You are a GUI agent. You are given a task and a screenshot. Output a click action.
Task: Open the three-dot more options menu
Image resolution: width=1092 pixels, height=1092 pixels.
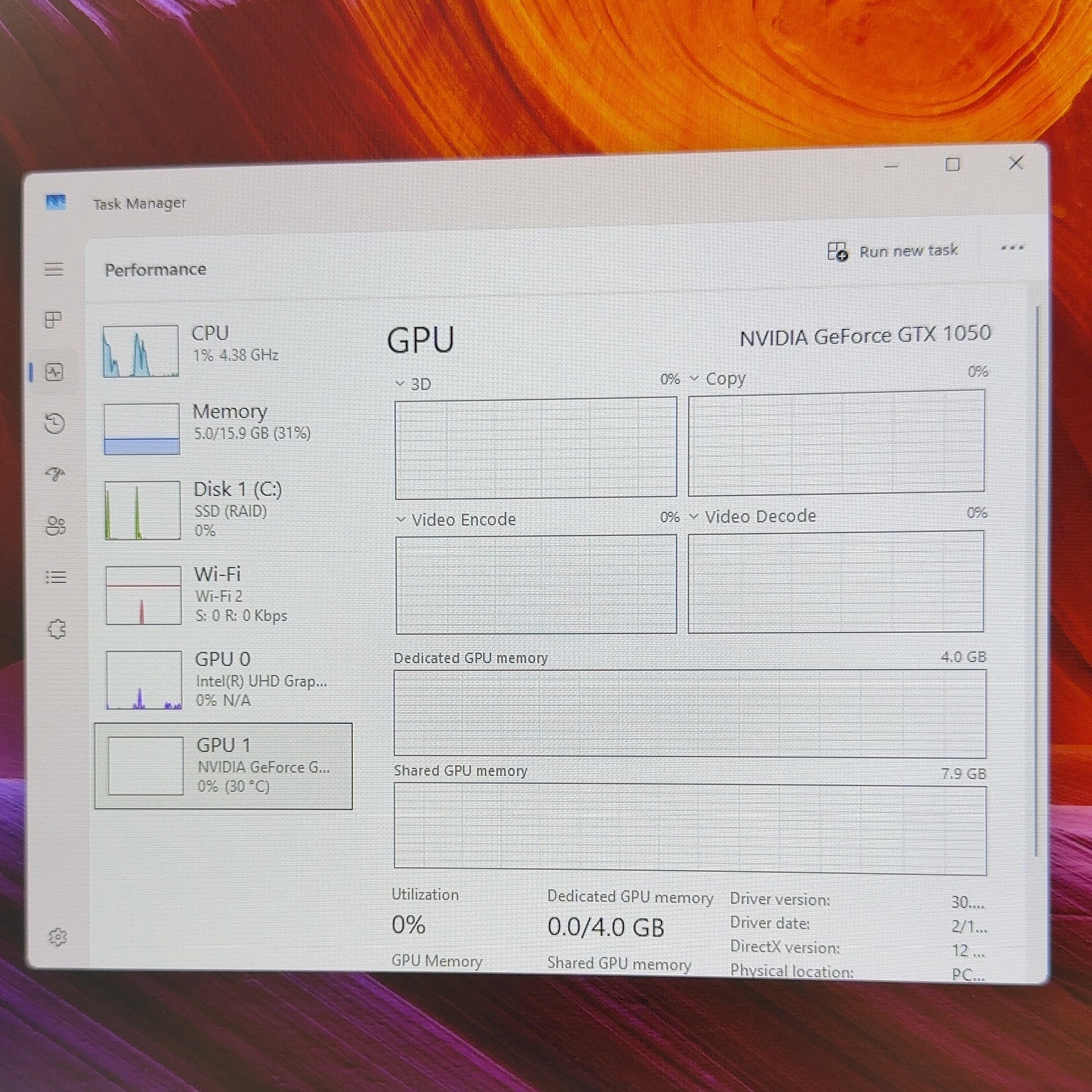(1012, 248)
